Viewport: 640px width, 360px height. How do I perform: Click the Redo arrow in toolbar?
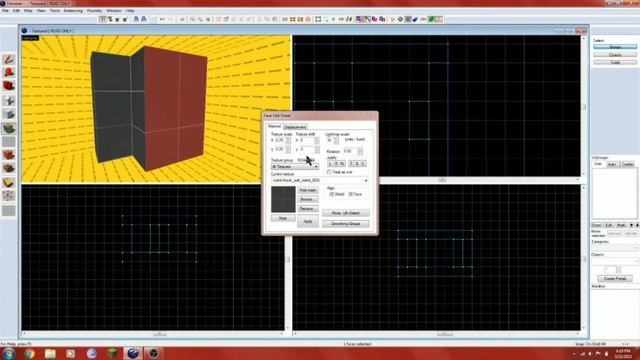pos(171,19)
